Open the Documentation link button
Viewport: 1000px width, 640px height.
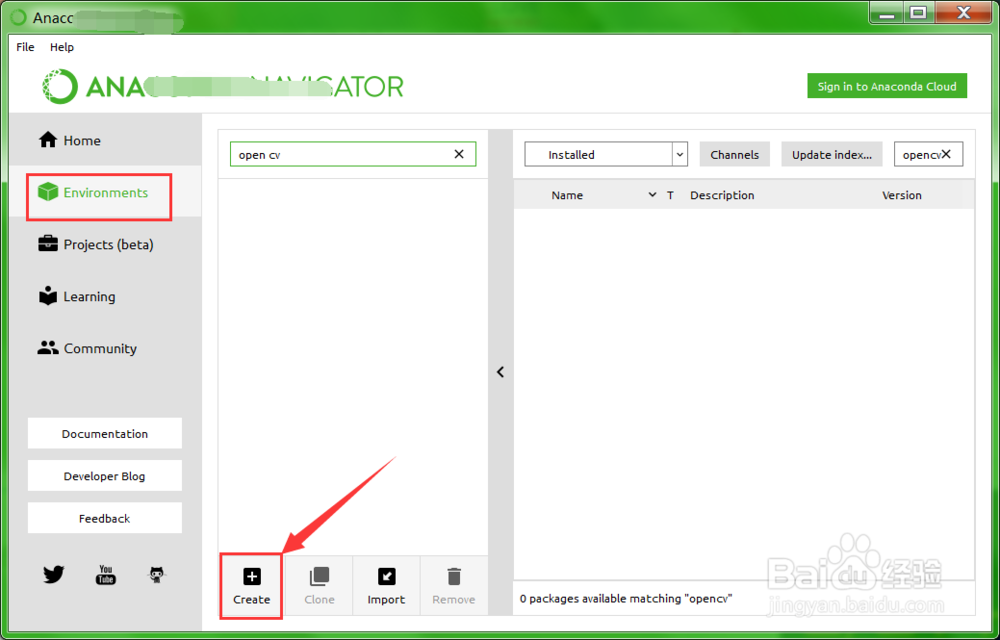click(105, 433)
